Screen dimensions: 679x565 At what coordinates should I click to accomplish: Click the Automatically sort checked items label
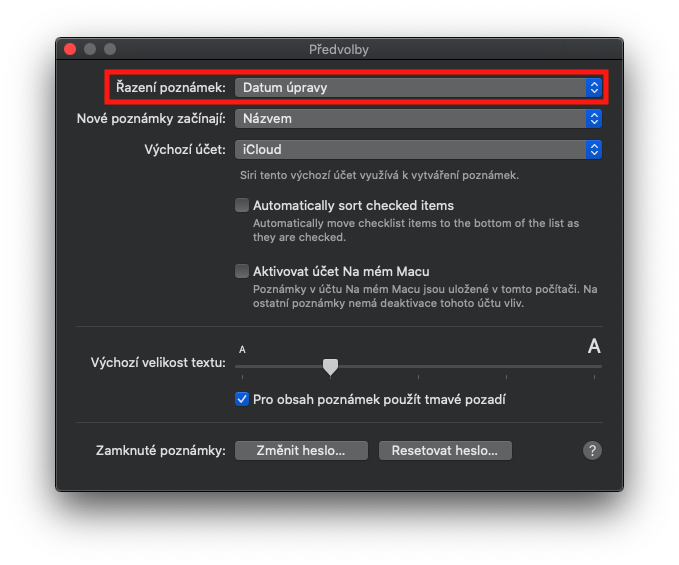(353, 205)
